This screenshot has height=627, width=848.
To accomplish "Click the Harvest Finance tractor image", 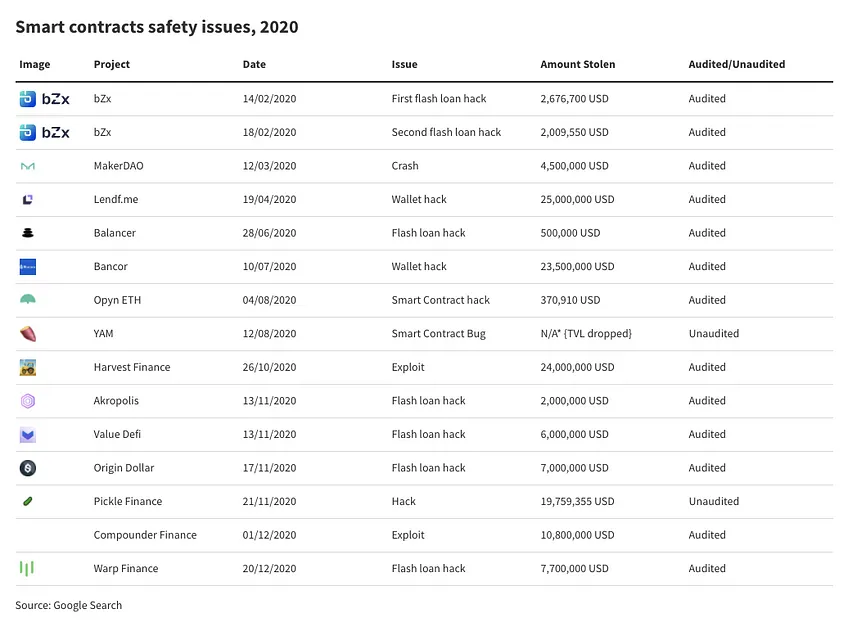I will click(28, 368).
